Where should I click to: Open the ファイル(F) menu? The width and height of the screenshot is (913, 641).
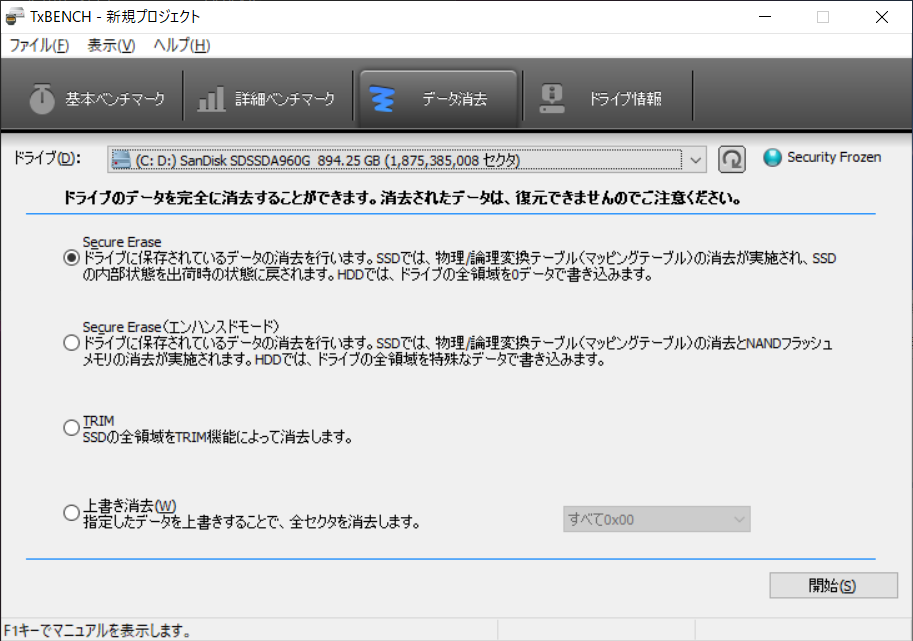(39, 45)
